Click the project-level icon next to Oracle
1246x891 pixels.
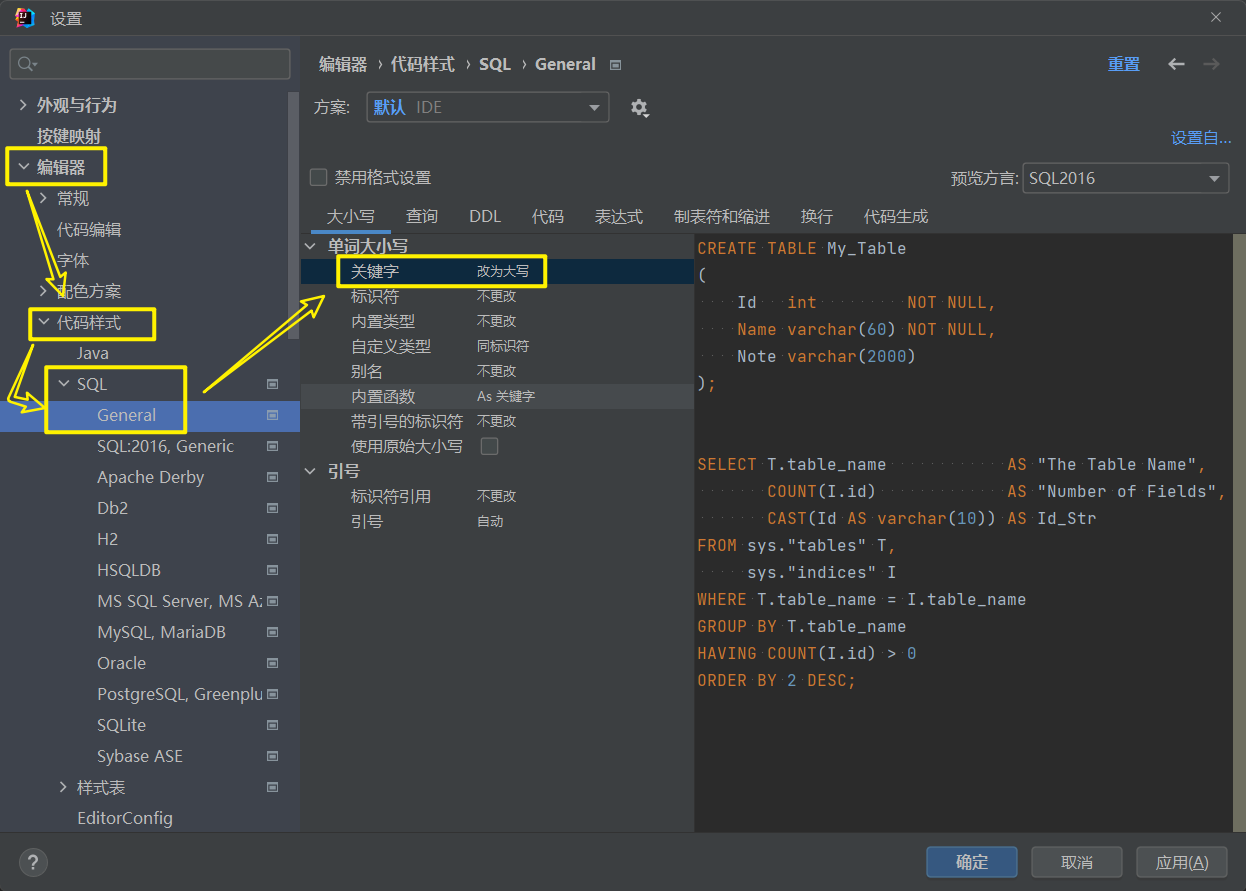272,664
